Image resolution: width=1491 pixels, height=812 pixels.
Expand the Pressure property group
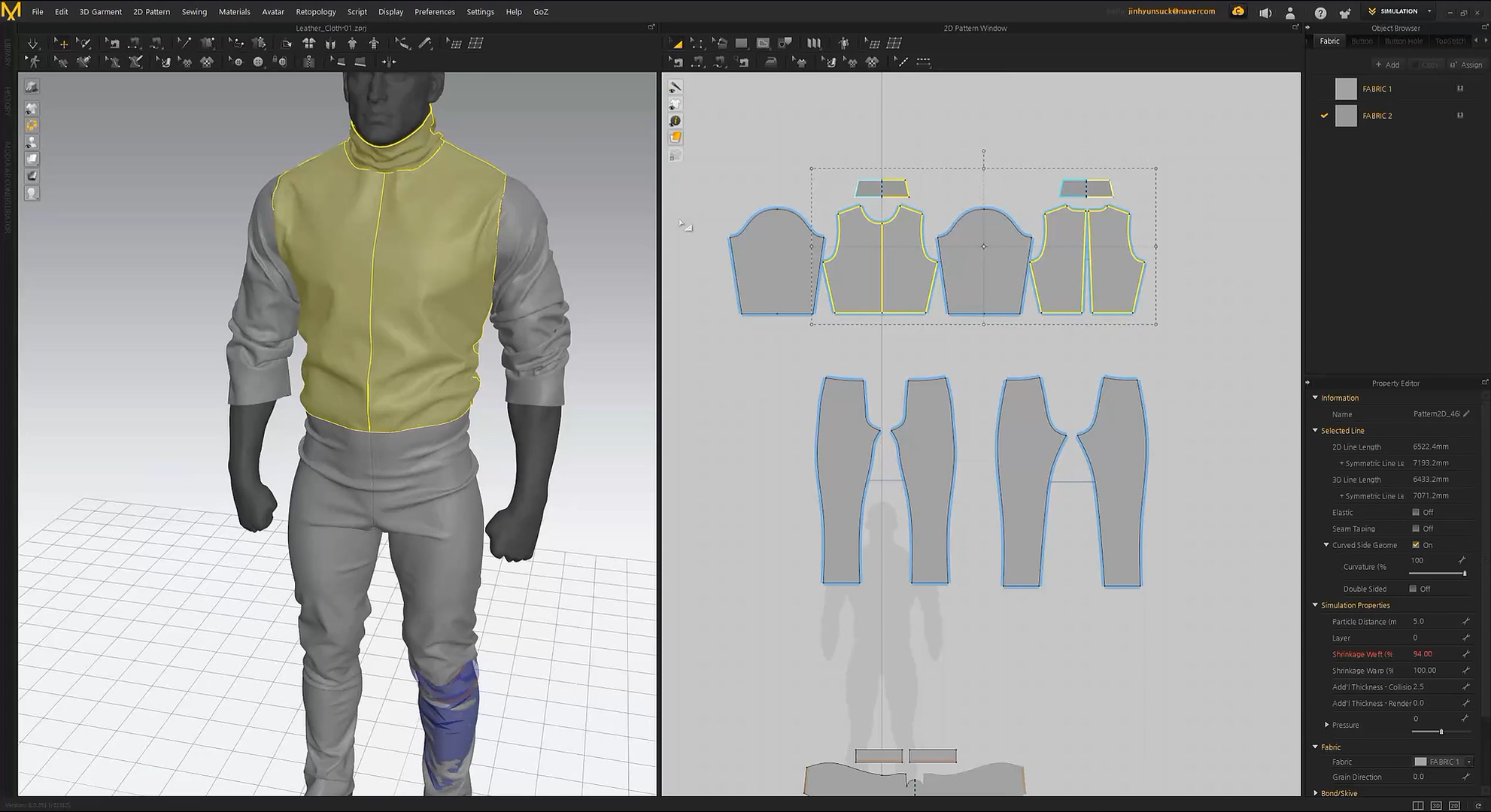pos(1326,725)
